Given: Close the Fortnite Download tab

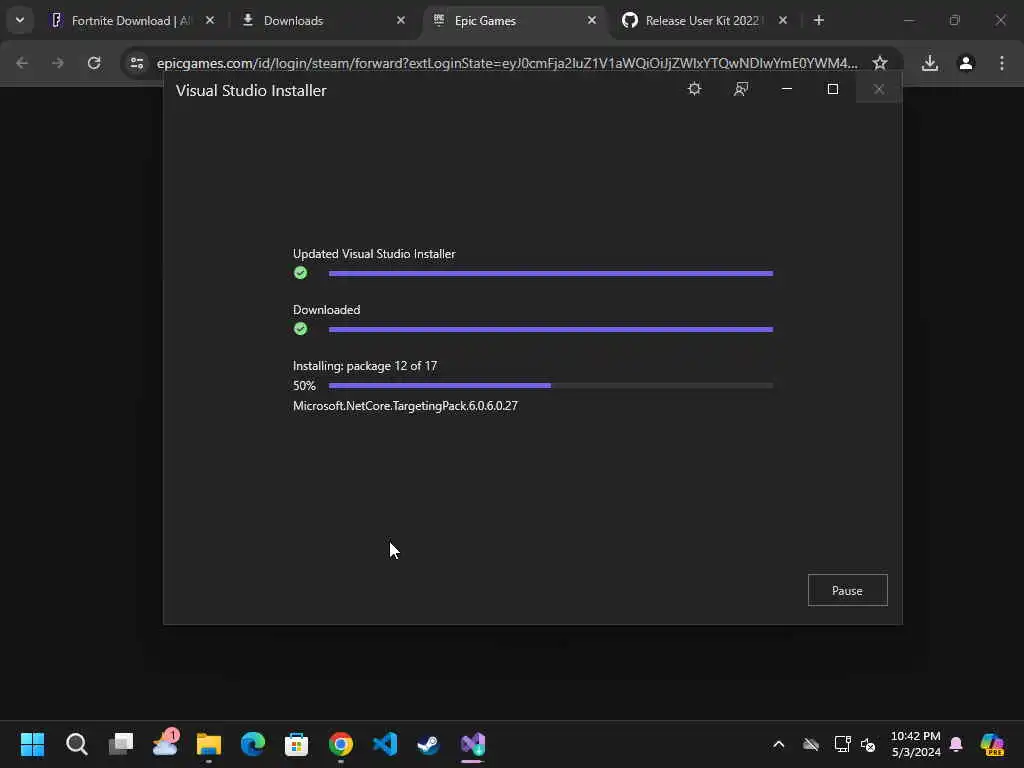Looking at the screenshot, I should click(x=210, y=21).
